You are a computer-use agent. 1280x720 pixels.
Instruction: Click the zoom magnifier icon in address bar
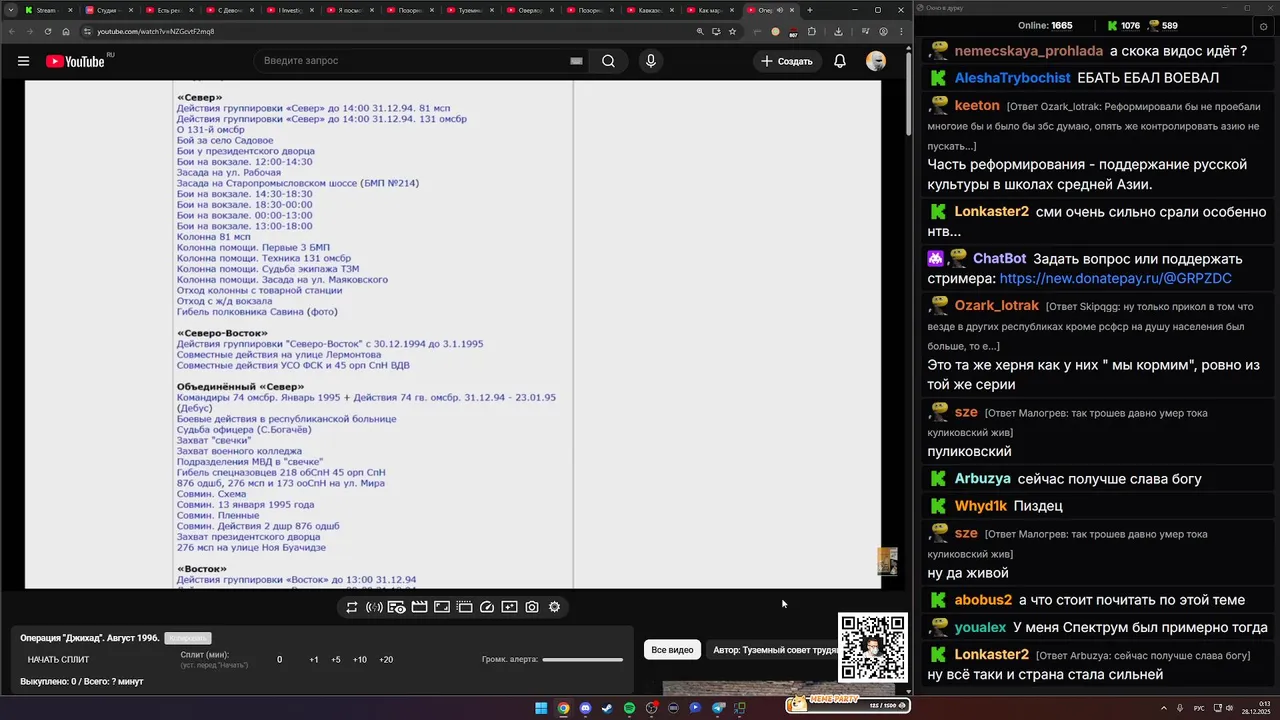pyautogui.click(x=700, y=31)
